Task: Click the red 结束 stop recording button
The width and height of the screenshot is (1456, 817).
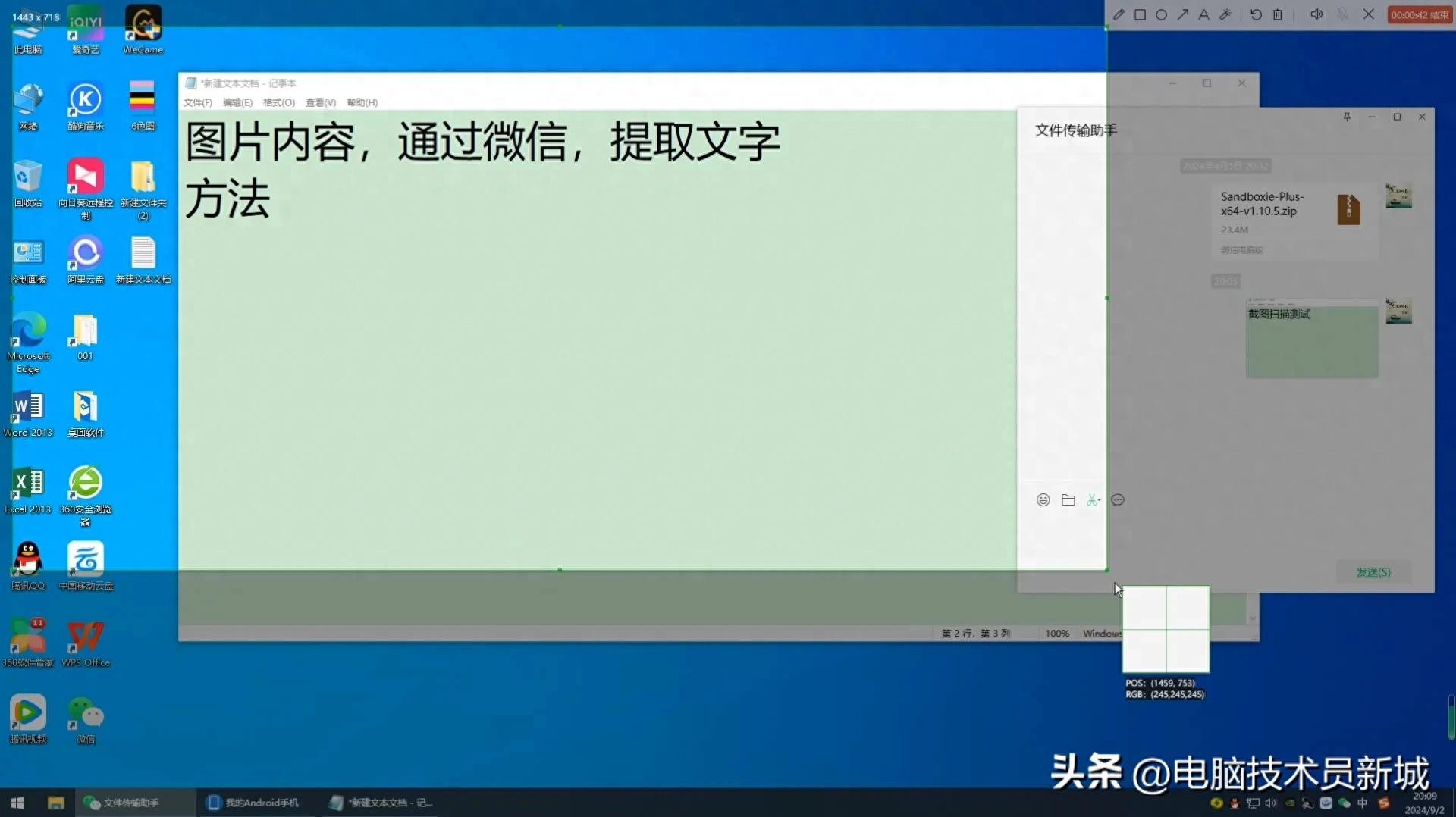Action: pyautogui.click(x=1419, y=14)
